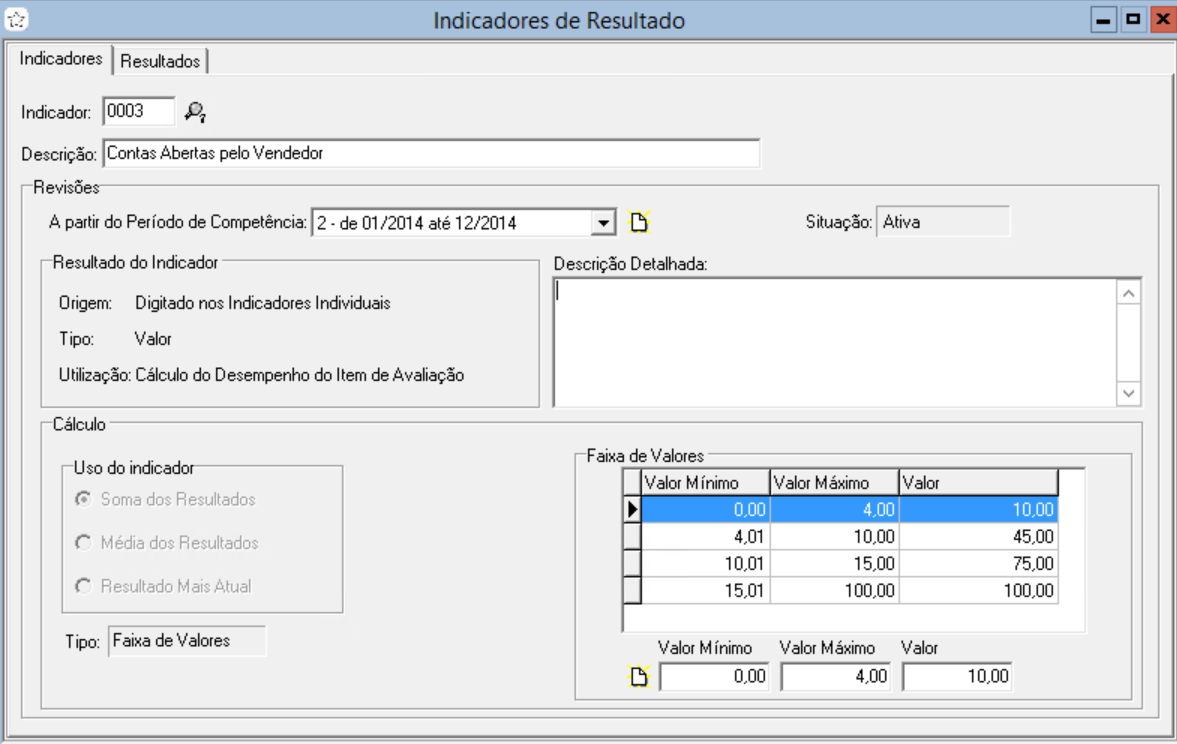Select Soma dos Resultados radio option
Viewport: 1177px width, 744px height.
84,499
